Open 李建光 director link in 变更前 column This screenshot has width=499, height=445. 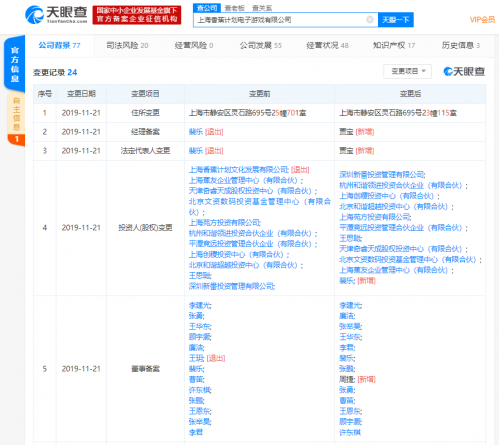tap(200, 305)
